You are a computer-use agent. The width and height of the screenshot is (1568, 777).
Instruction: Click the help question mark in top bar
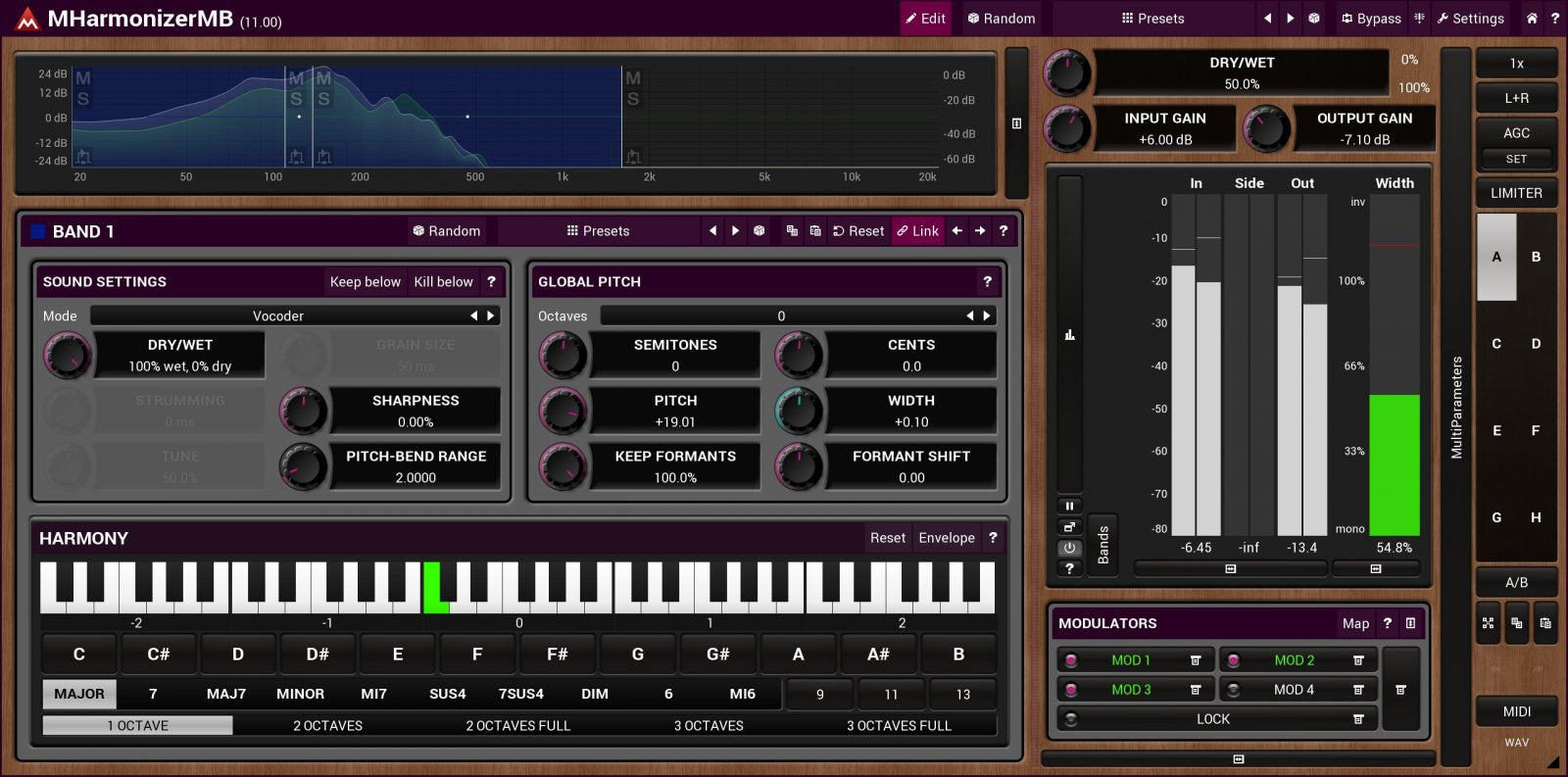coord(1554,18)
